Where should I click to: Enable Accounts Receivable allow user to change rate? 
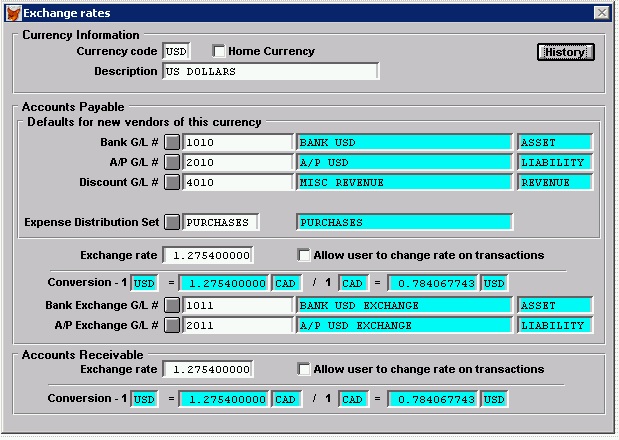pos(304,369)
